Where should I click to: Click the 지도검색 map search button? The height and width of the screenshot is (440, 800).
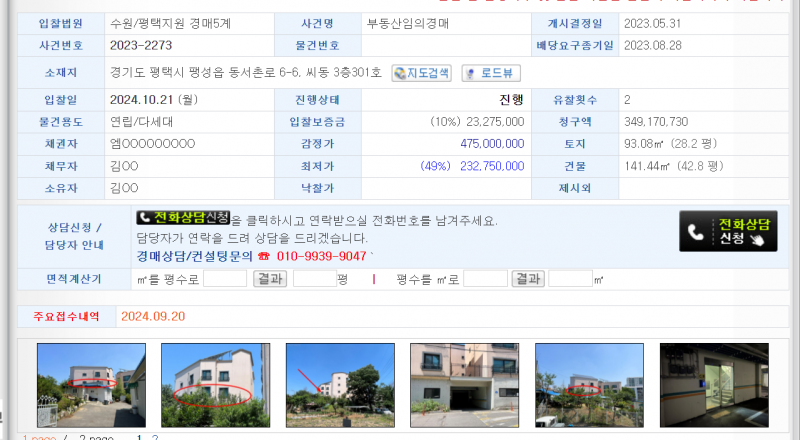[421, 73]
